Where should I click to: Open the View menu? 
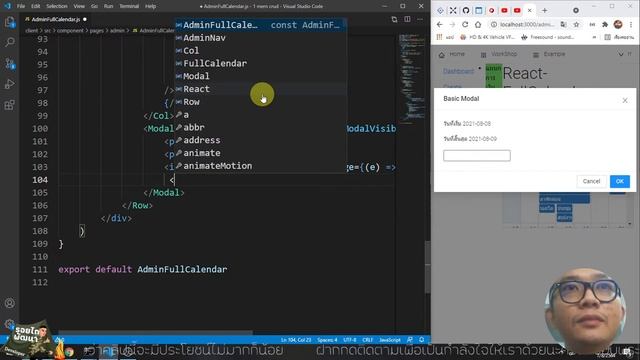point(79,6)
